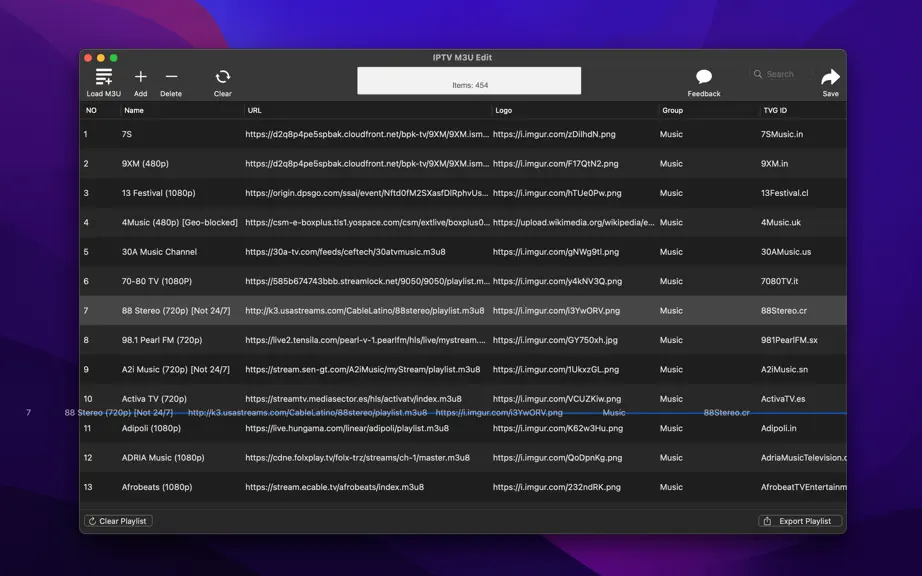Click the 7SMusic.in TVG ID cell
The image size is (922, 576).
pyautogui.click(x=781, y=134)
